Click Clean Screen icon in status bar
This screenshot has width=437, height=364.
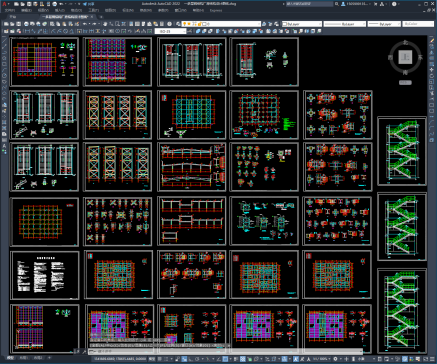click(426, 359)
